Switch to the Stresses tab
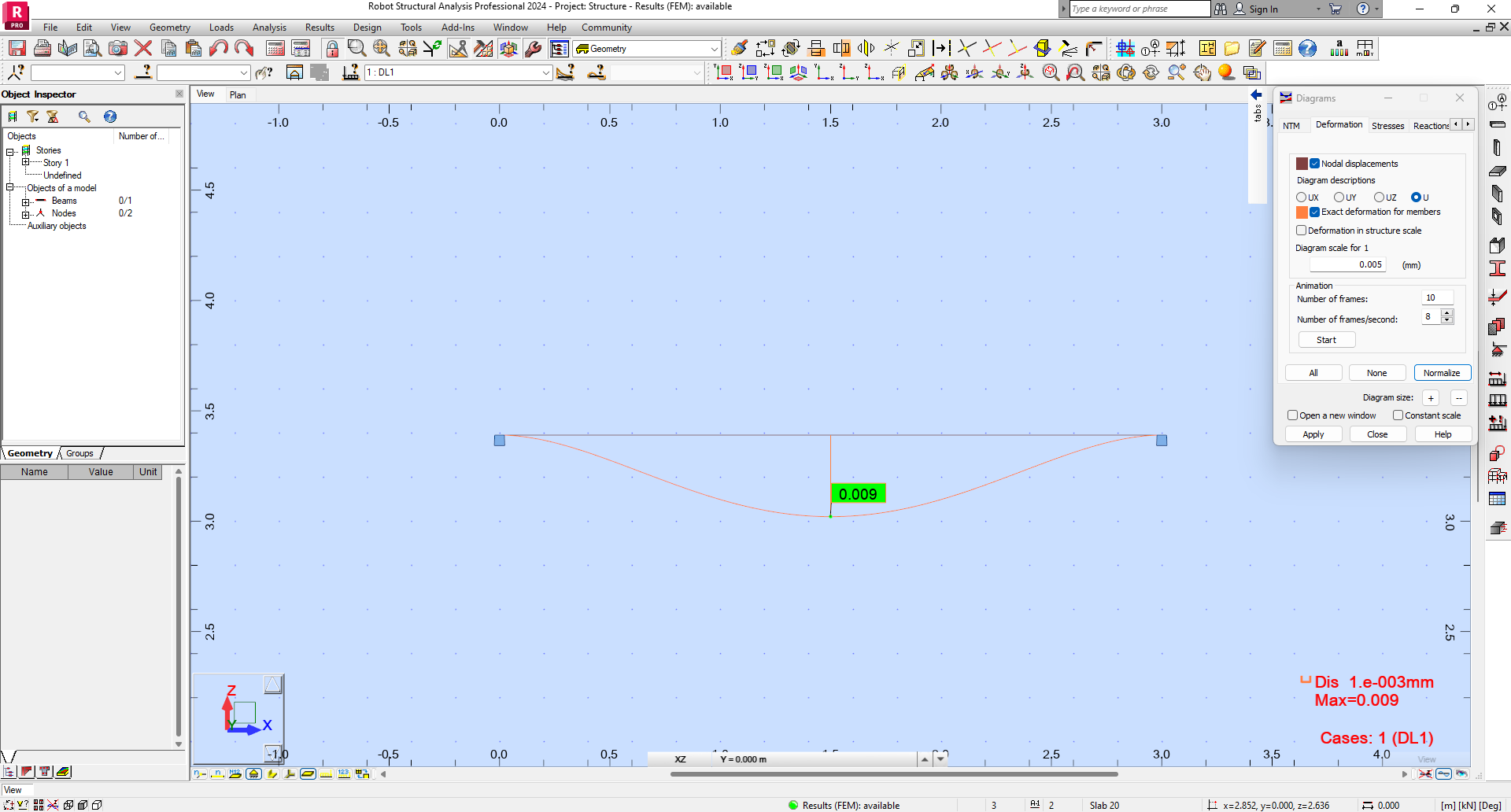Viewport: 1511px width, 812px height. pyautogui.click(x=1387, y=125)
